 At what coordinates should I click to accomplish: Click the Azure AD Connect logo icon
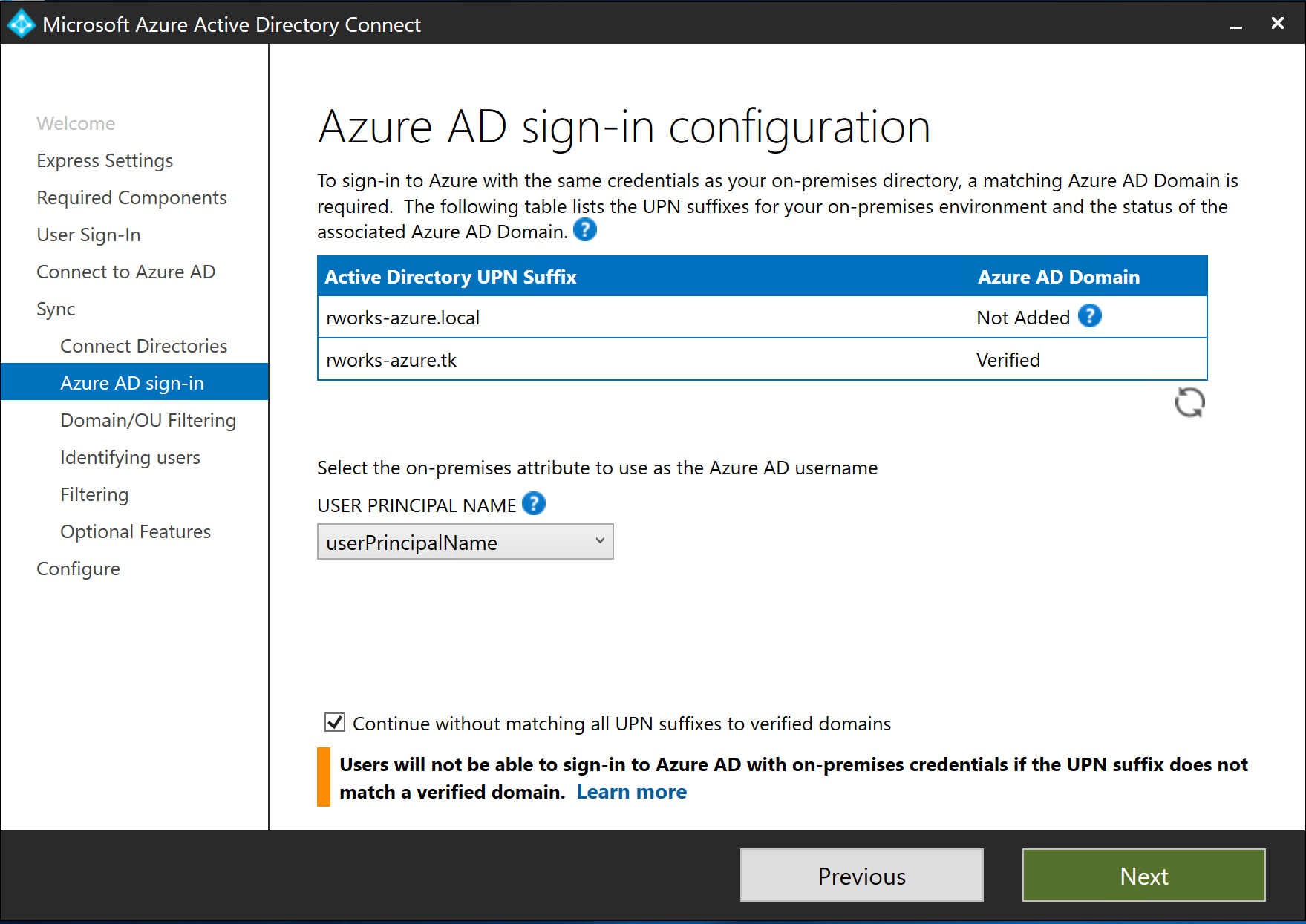21,24
